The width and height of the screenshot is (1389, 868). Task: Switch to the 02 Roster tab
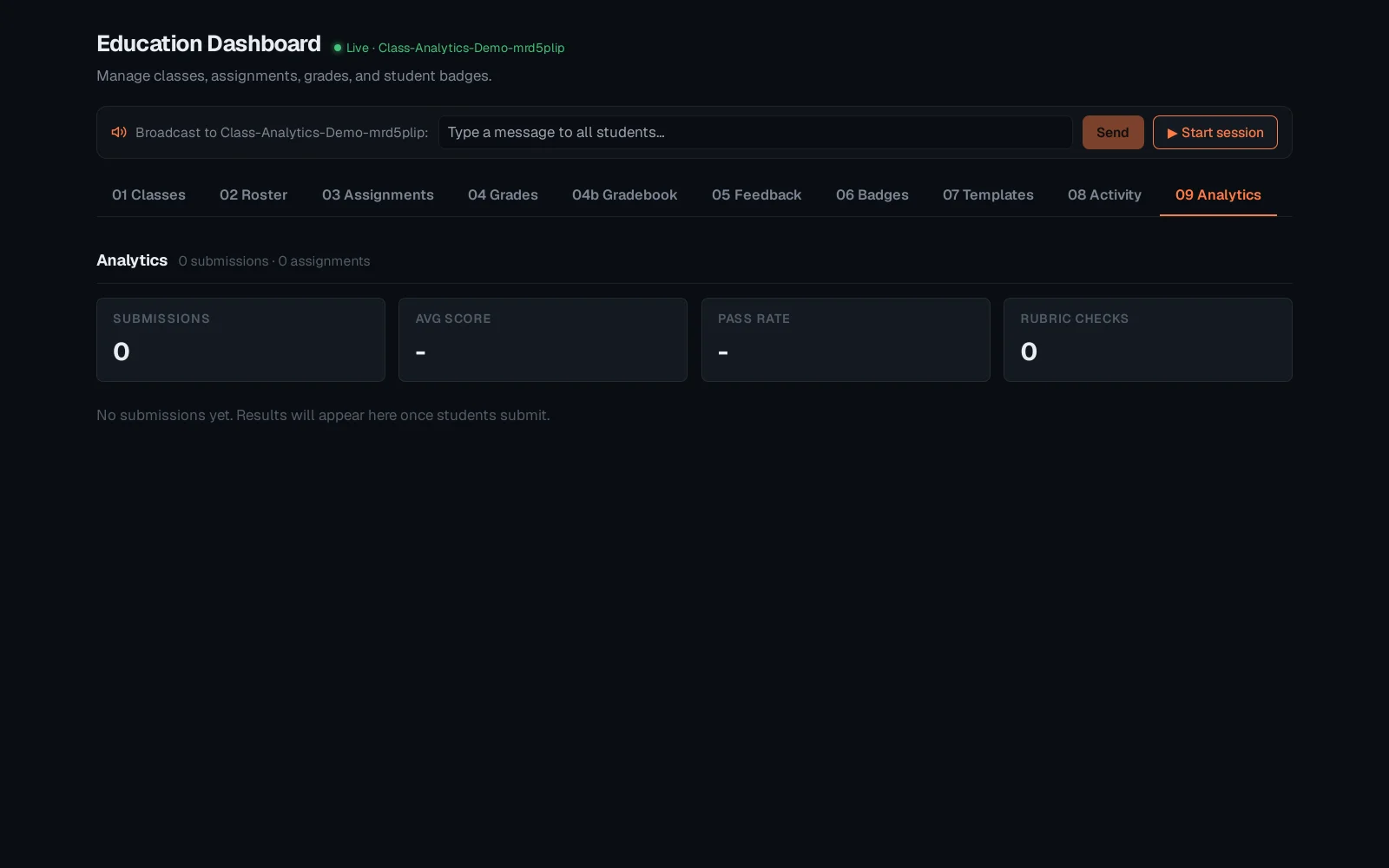tap(253, 195)
